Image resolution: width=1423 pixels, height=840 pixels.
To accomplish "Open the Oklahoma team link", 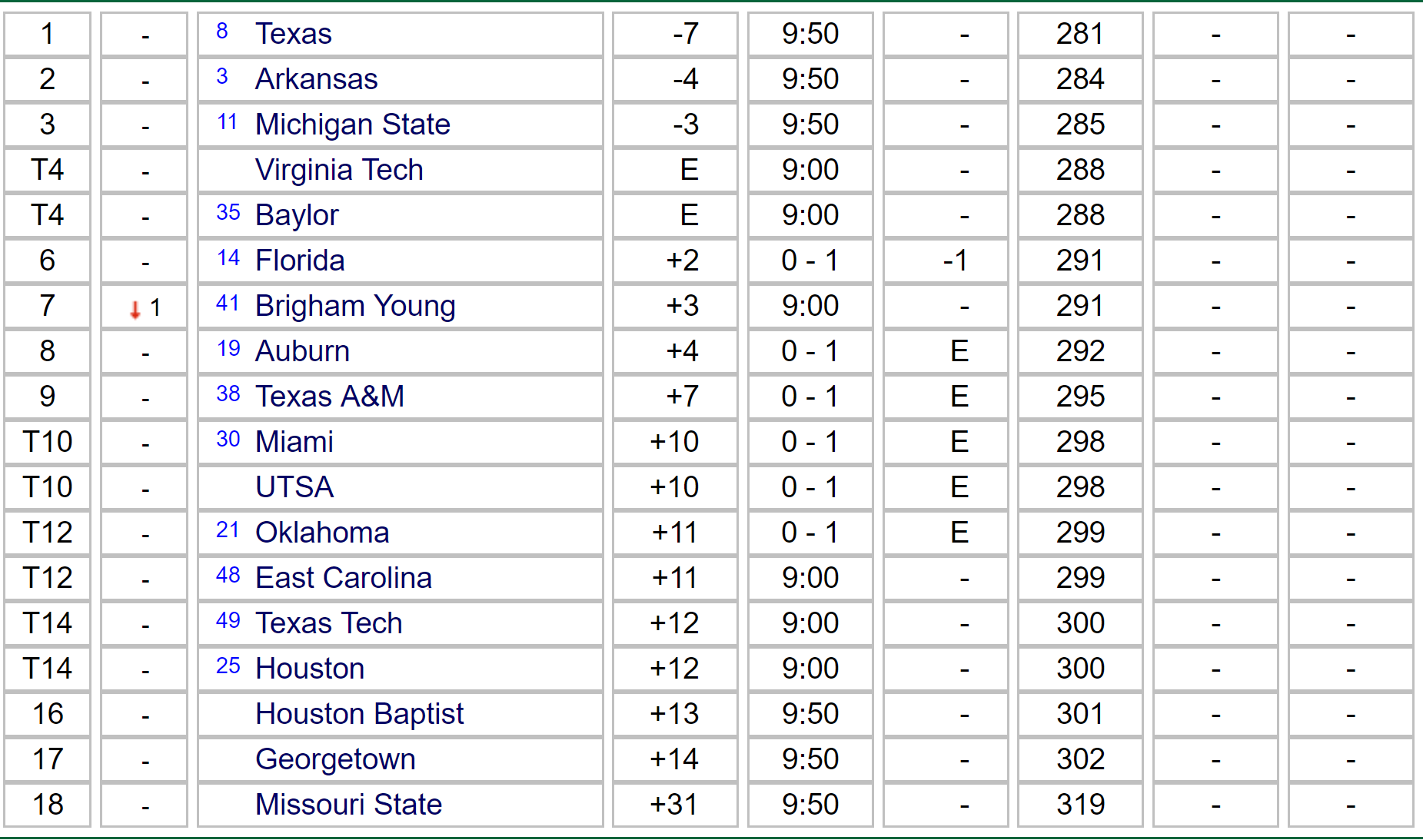I will tap(322, 533).
